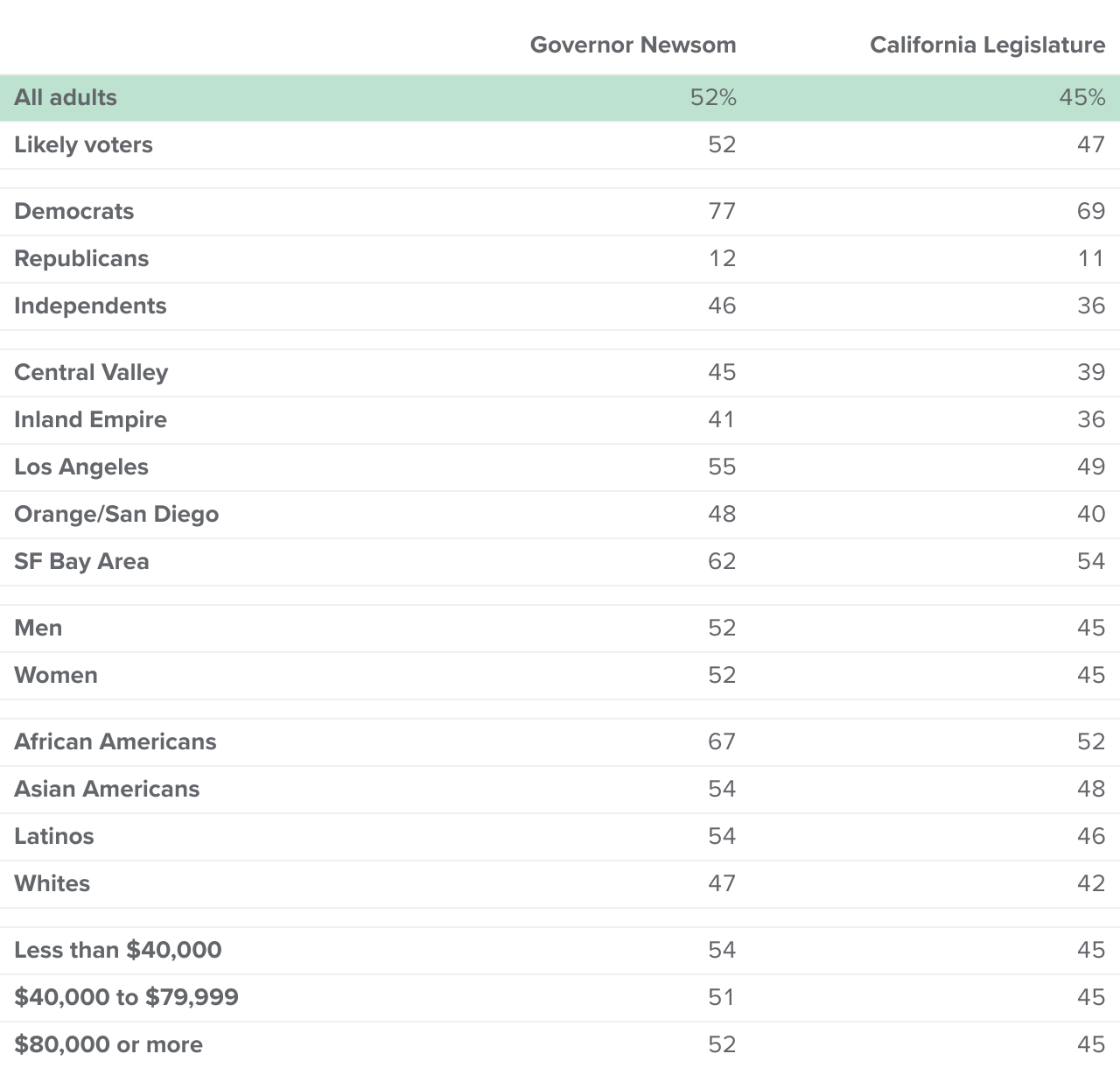1120x1068 pixels.
Task: Select the Latinos row label
Action: [54, 836]
